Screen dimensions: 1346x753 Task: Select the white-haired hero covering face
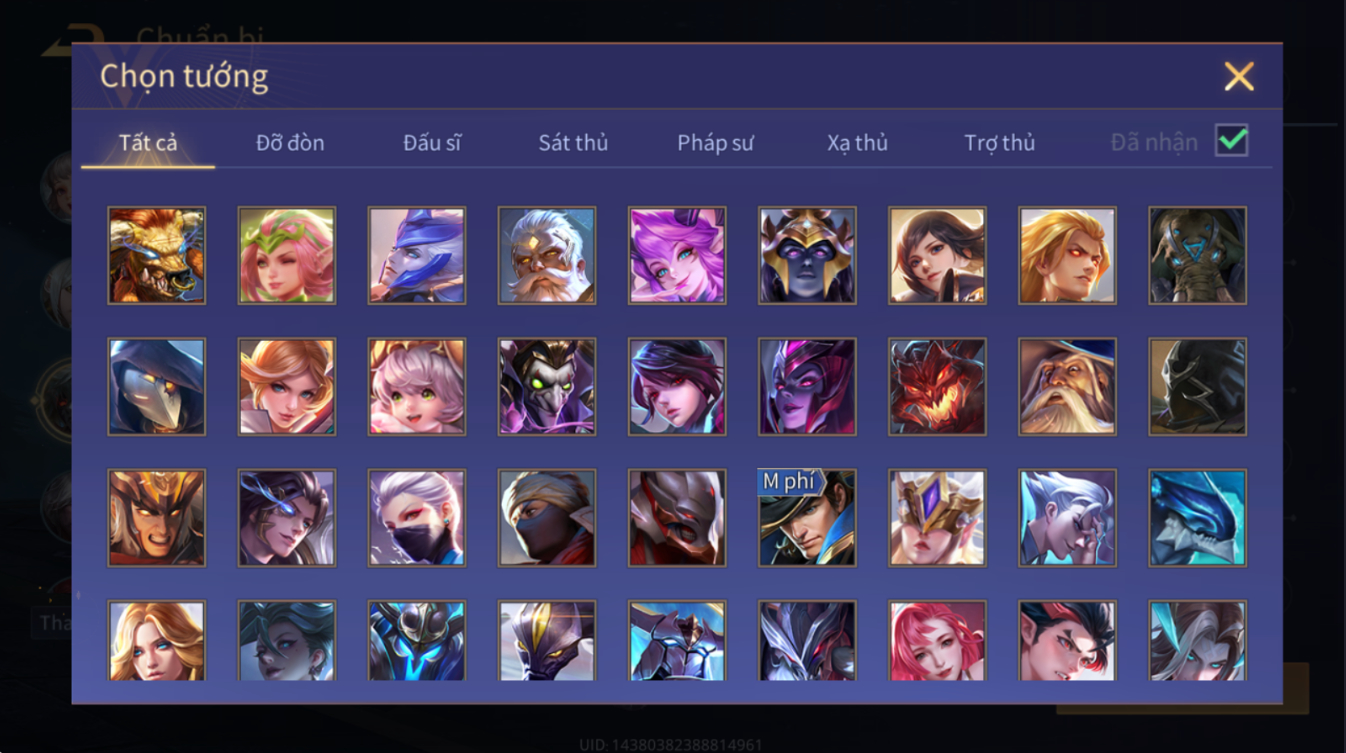pos(1067,517)
